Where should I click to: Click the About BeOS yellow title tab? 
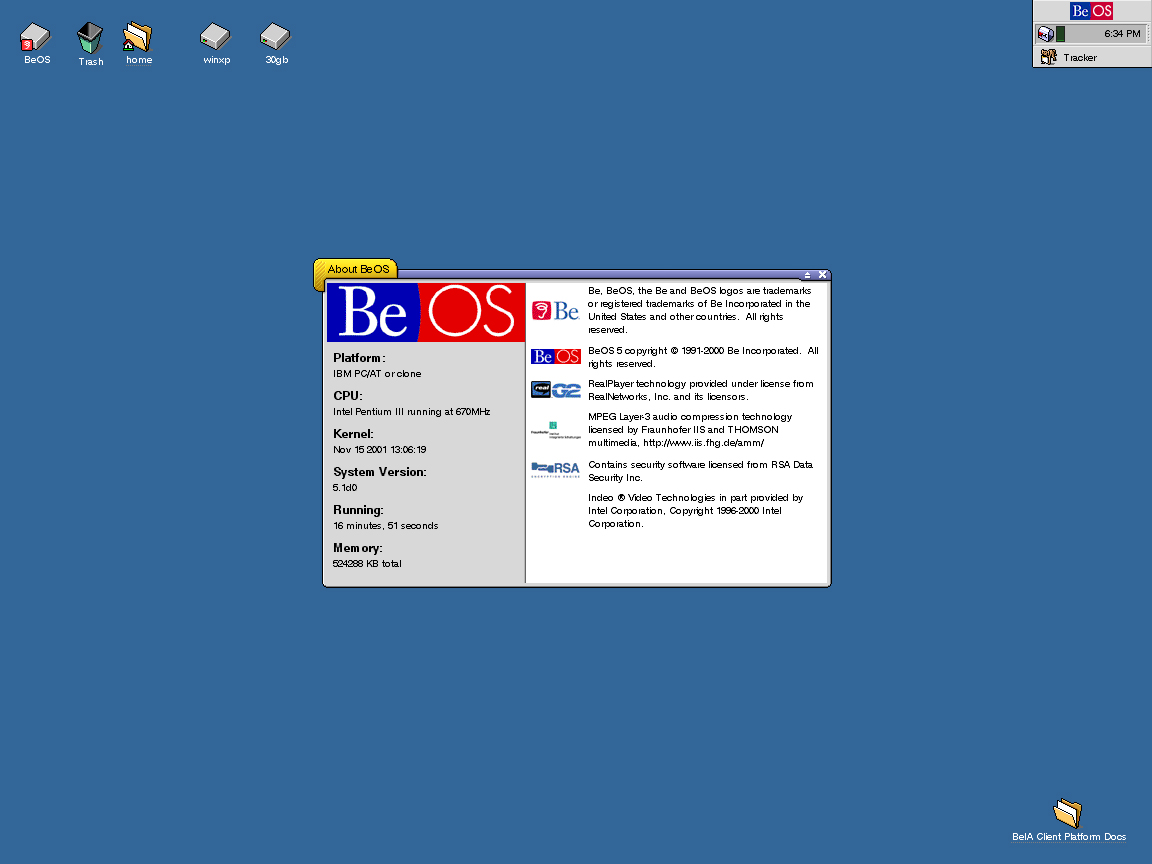356,269
